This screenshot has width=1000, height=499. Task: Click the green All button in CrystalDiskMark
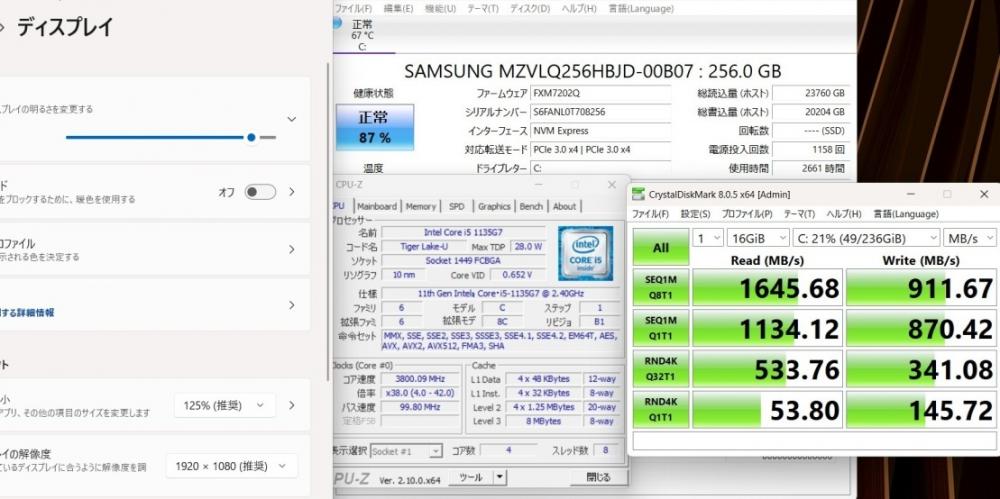pyautogui.click(x=661, y=248)
